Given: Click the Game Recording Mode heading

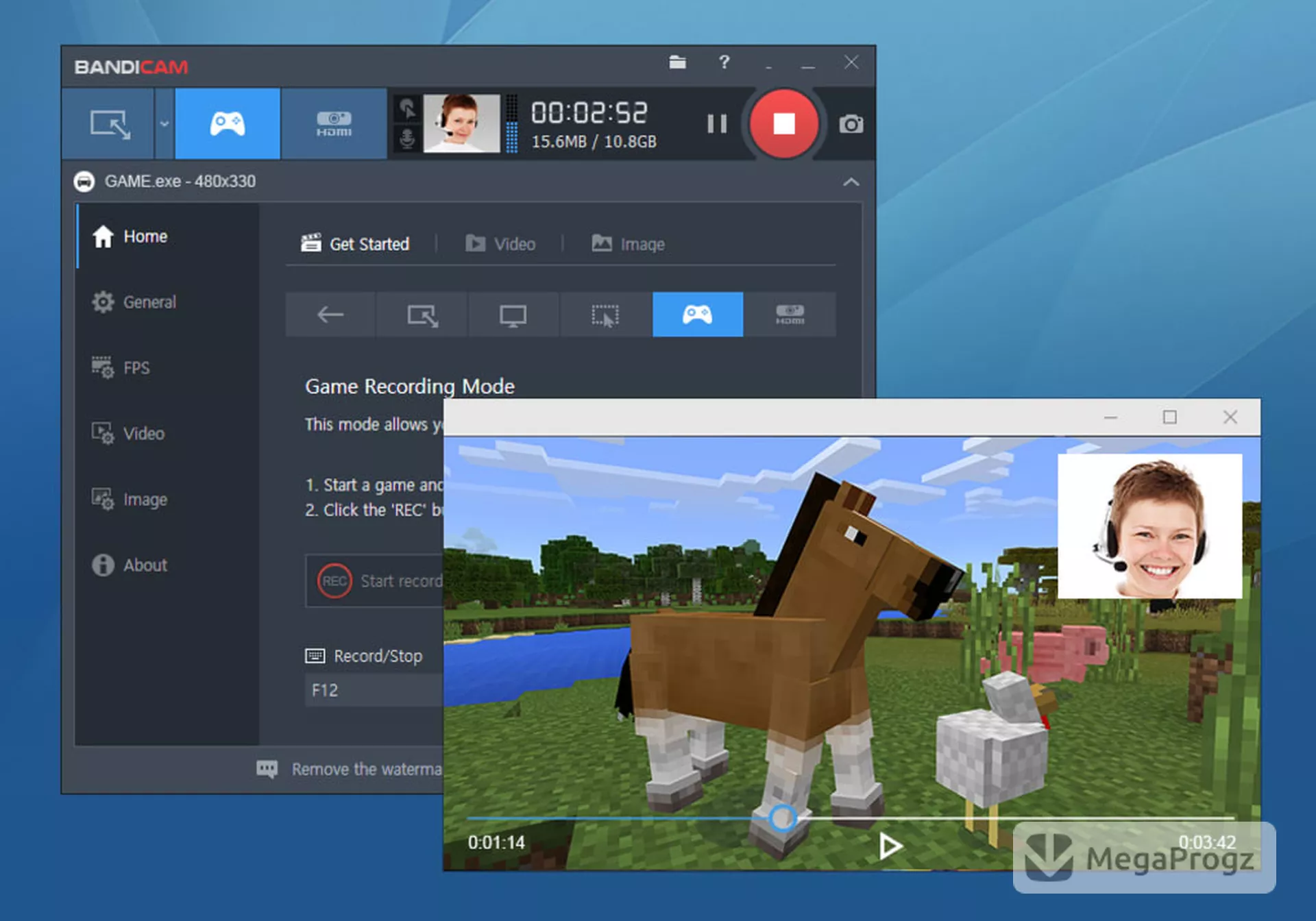Looking at the screenshot, I should tap(409, 386).
